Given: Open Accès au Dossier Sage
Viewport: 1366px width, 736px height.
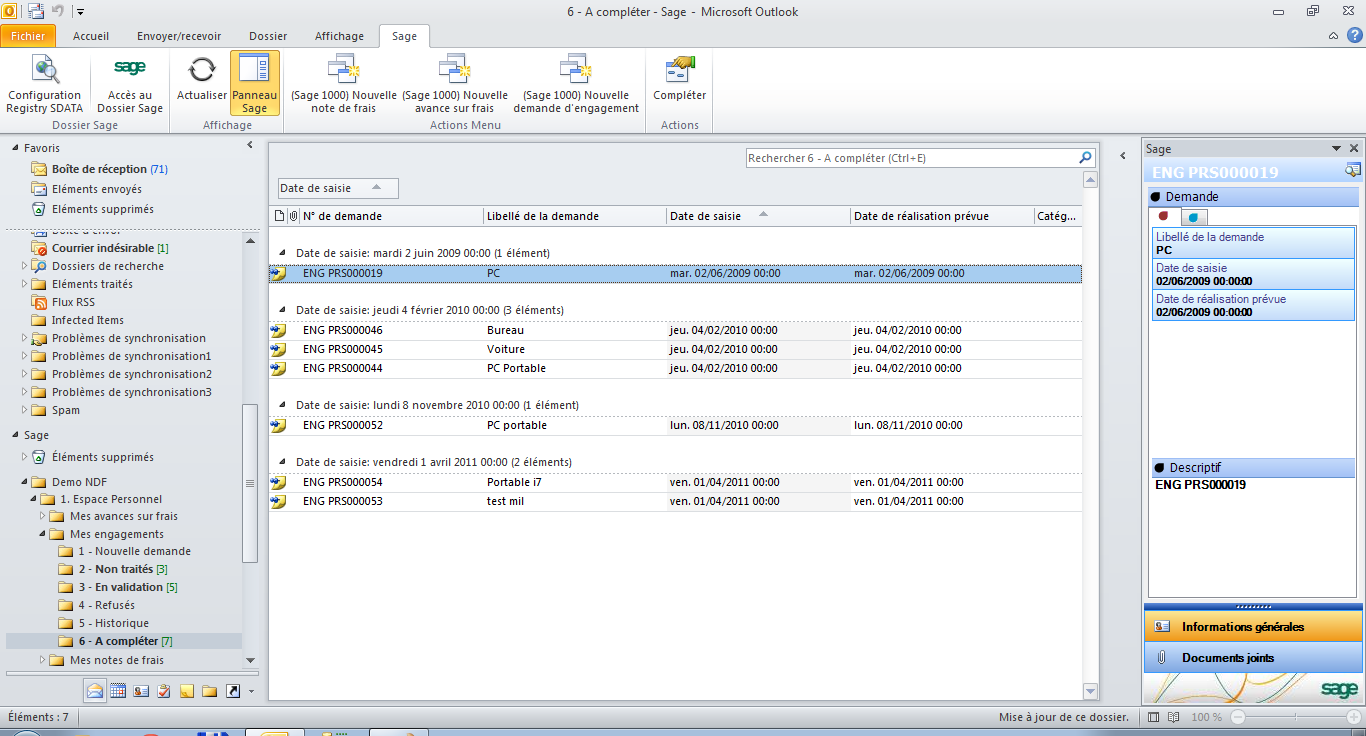Looking at the screenshot, I should pyautogui.click(x=130, y=84).
